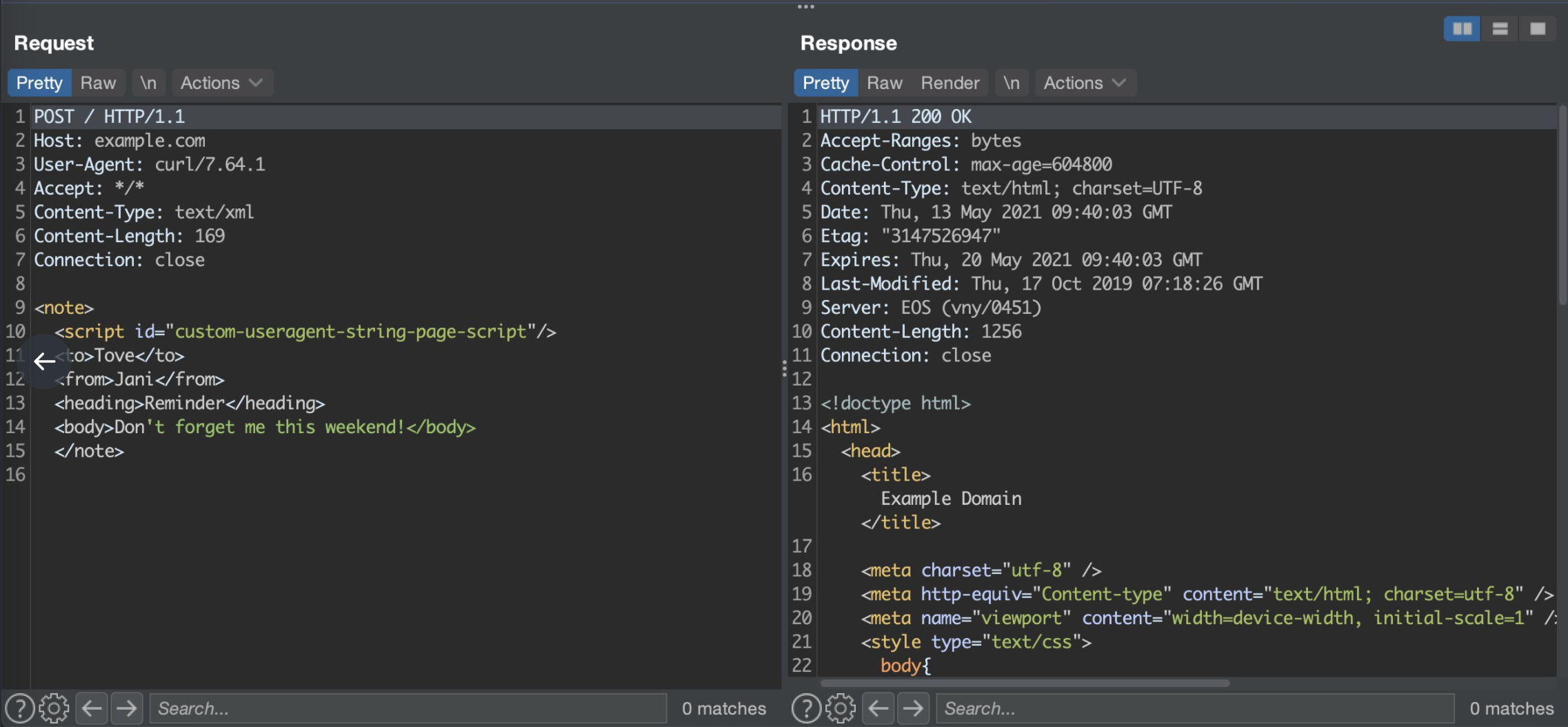
Task: Open the Request Actions dropdown
Action: click(x=222, y=83)
